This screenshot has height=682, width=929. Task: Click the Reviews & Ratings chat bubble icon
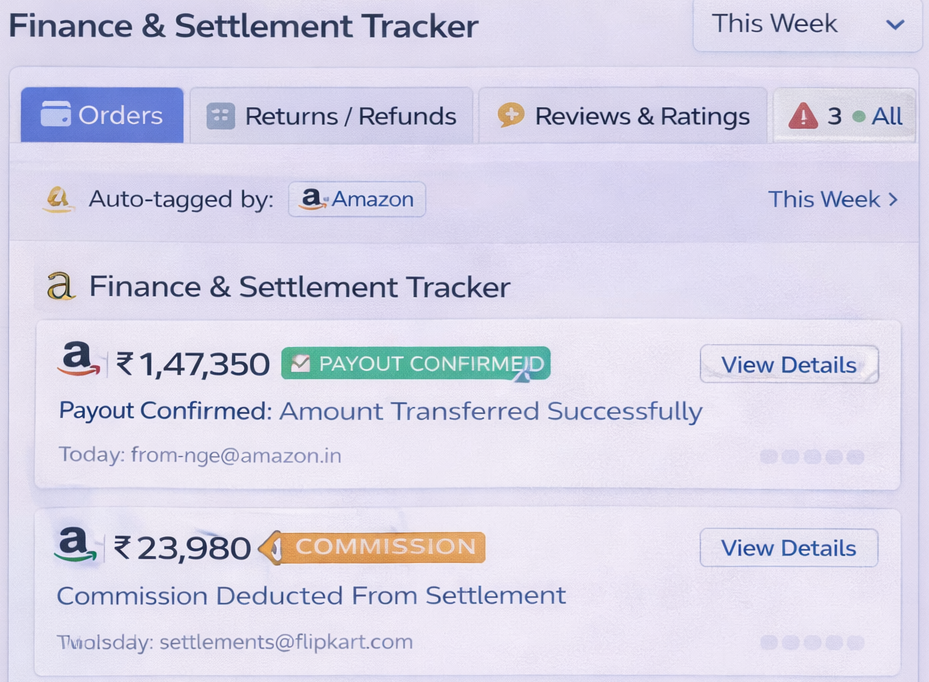[511, 115]
